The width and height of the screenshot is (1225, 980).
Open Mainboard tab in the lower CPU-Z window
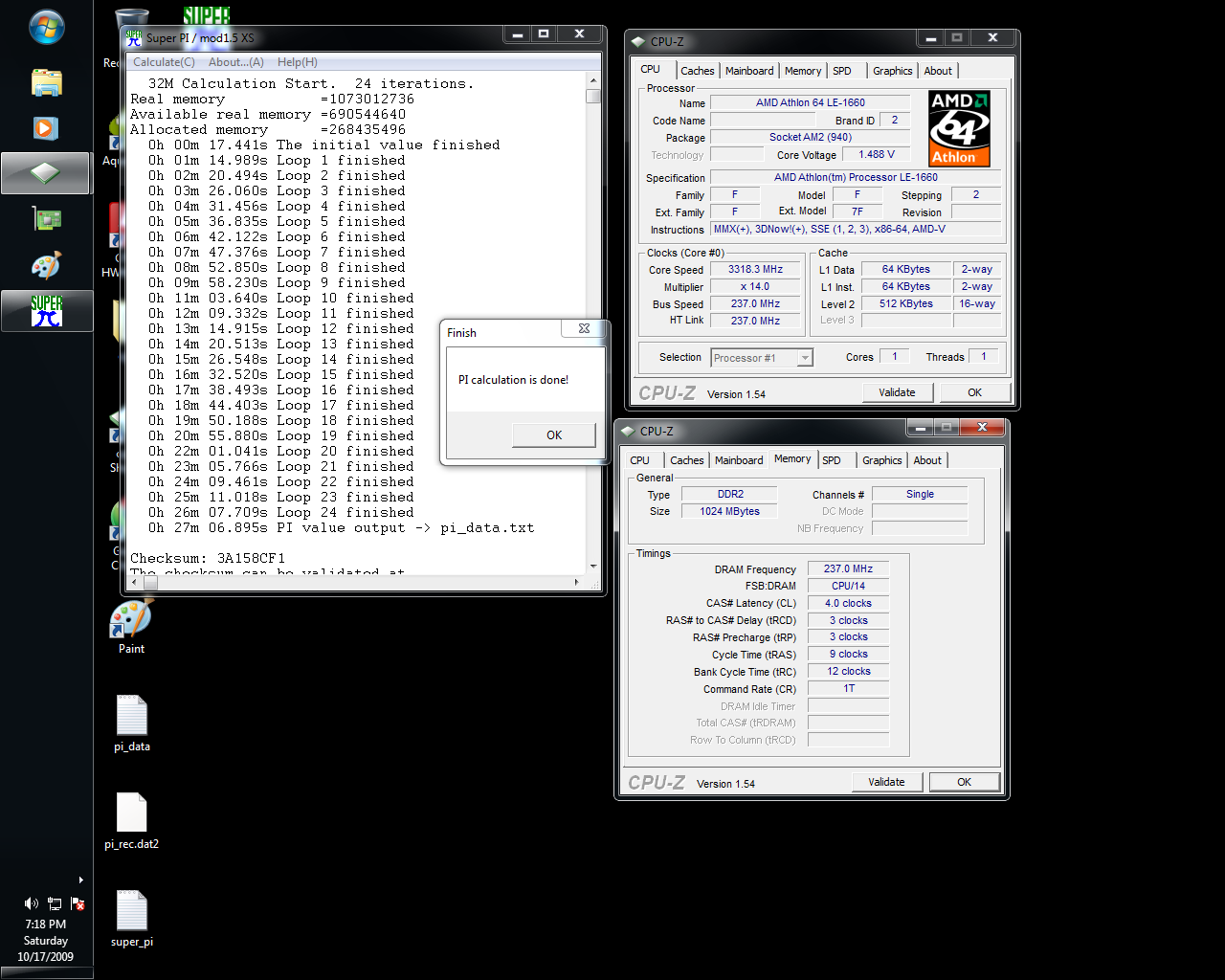(x=739, y=460)
